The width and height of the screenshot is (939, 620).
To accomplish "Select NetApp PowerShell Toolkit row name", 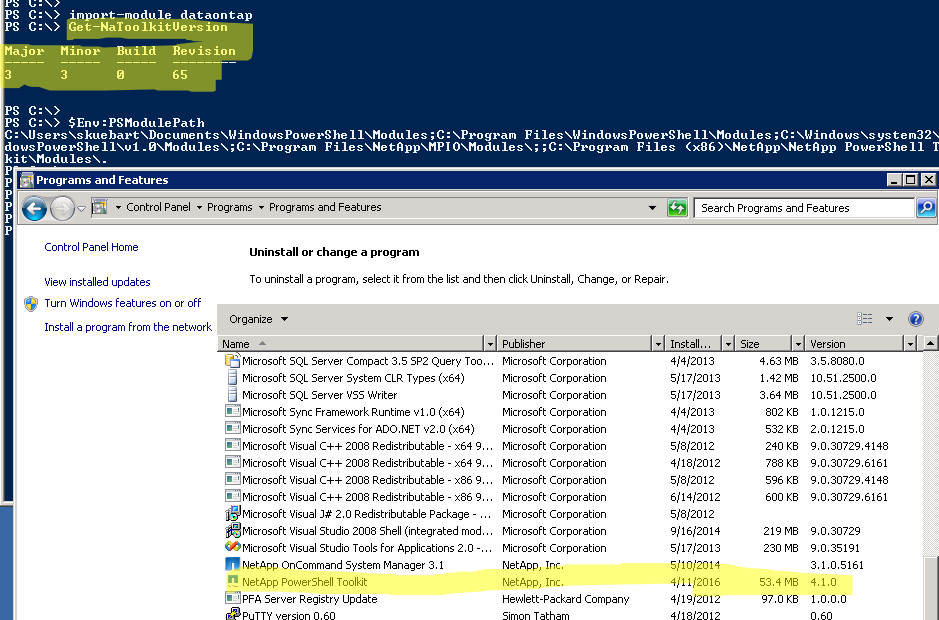I will pos(305,582).
